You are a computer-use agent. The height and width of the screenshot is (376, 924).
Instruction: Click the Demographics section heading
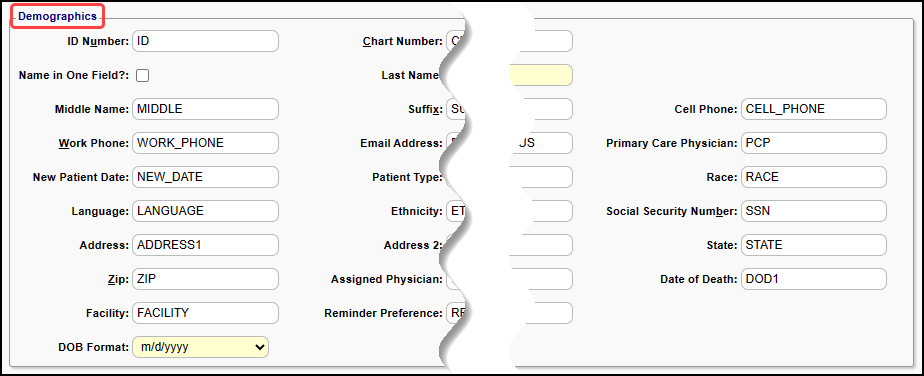point(57,17)
